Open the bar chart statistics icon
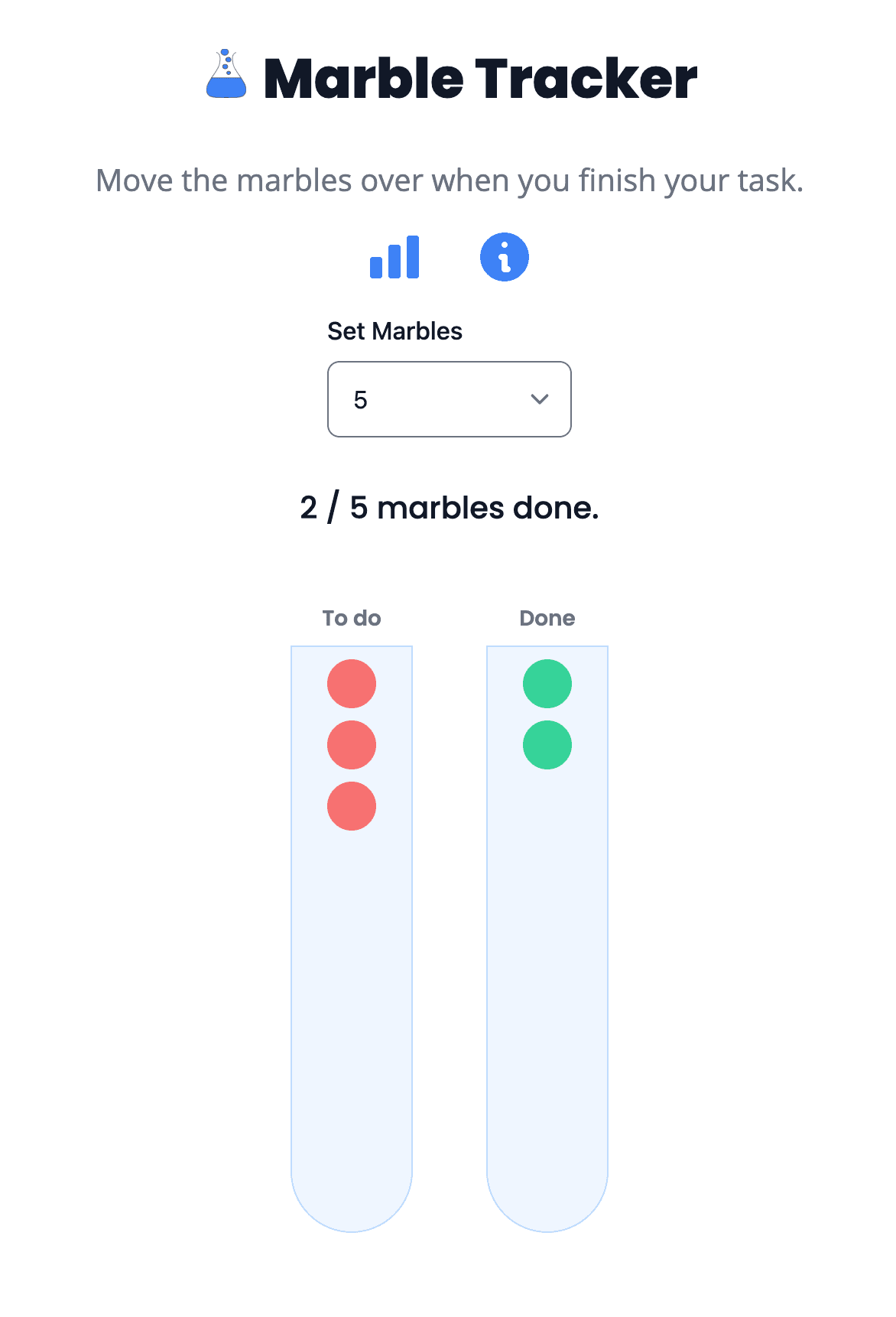This screenshot has height=1317, width=896. pyautogui.click(x=394, y=257)
